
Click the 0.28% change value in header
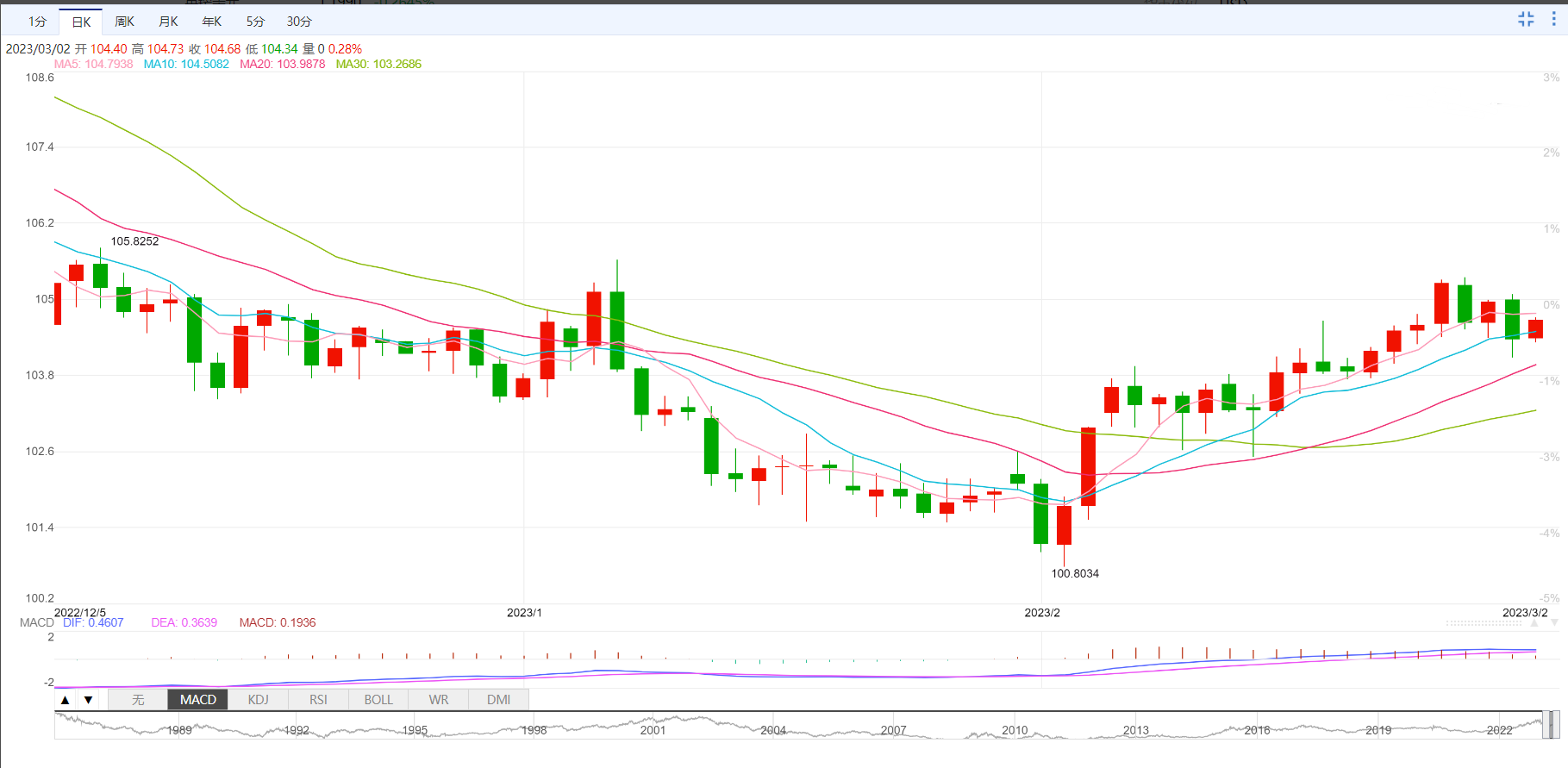coord(345,49)
